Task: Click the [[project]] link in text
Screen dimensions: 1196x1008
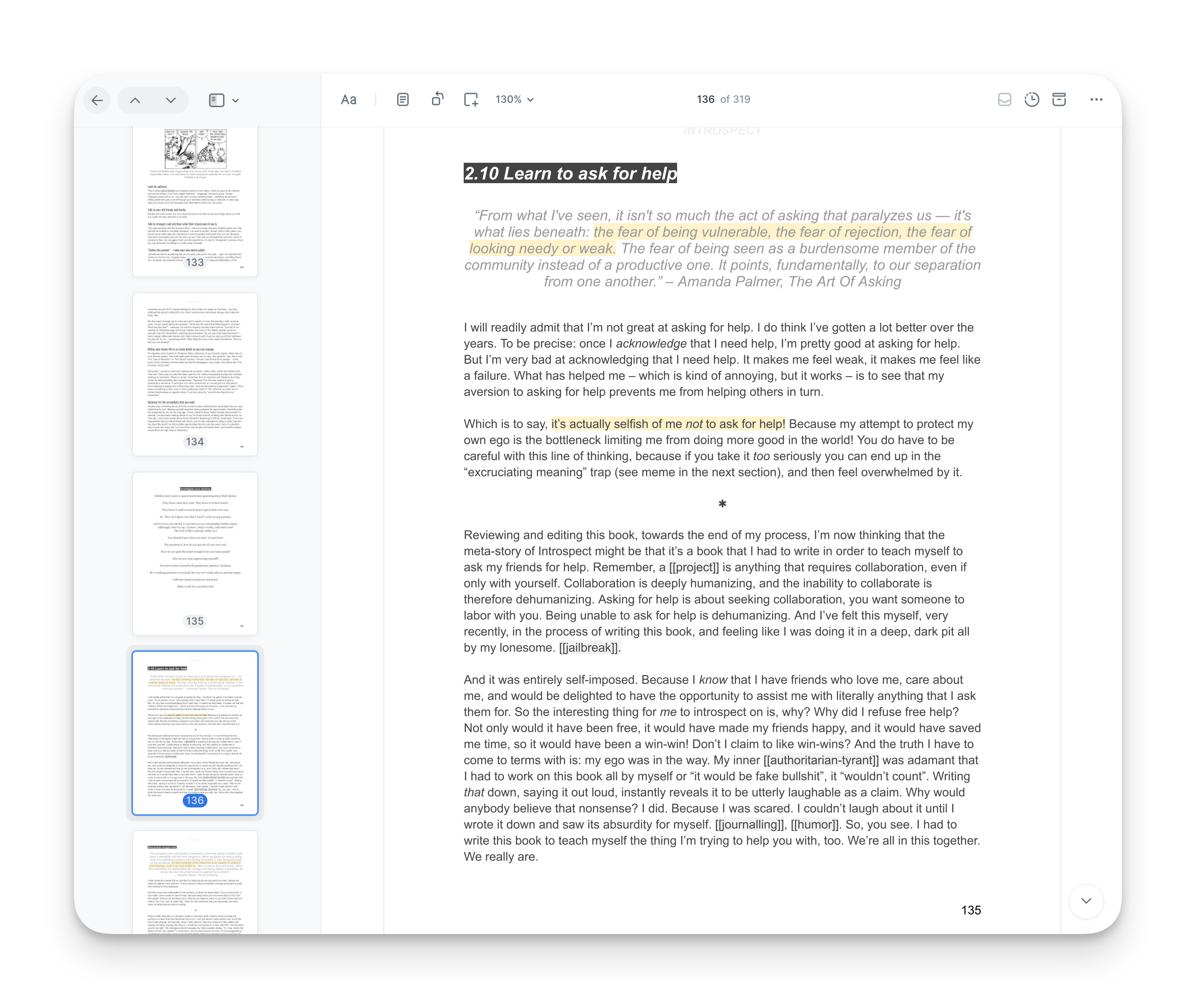Action: [694, 567]
